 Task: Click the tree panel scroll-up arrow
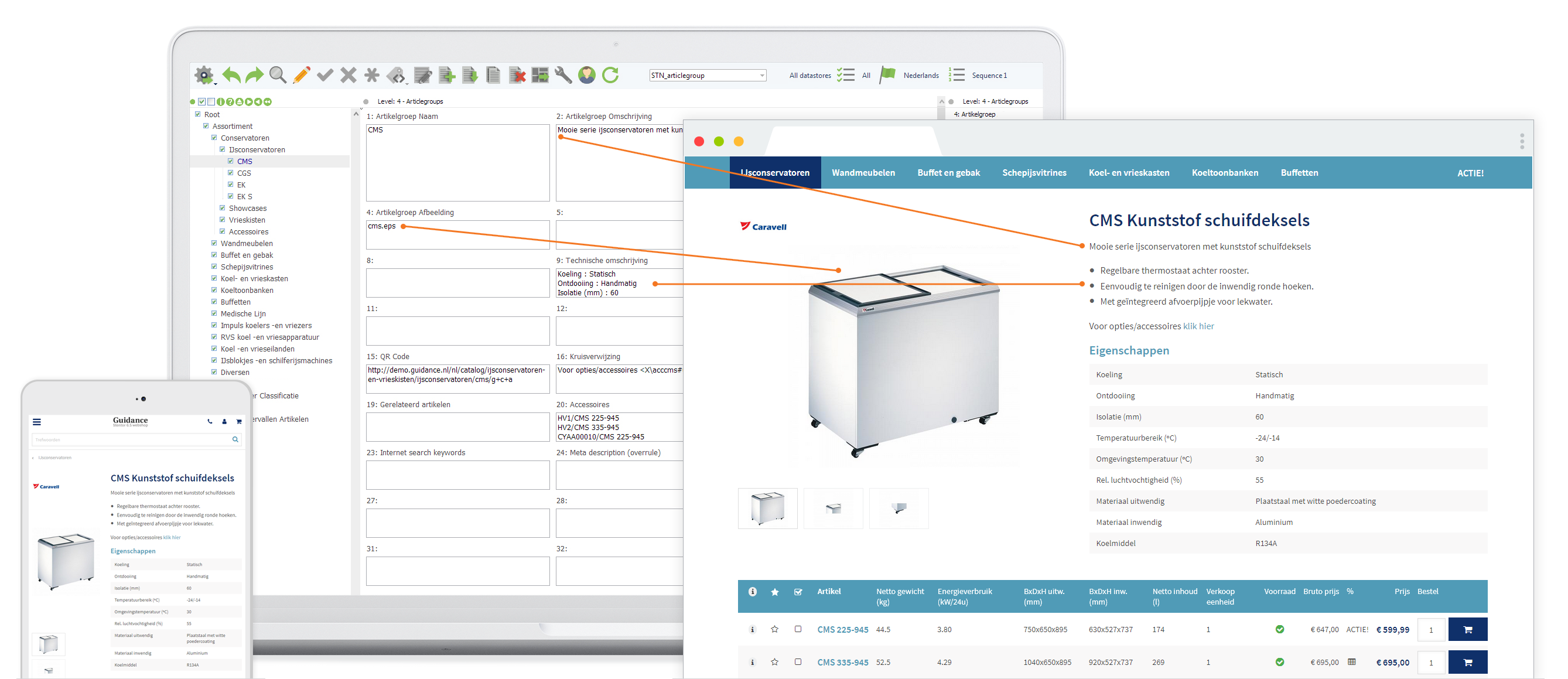click(x=356, y=114)
